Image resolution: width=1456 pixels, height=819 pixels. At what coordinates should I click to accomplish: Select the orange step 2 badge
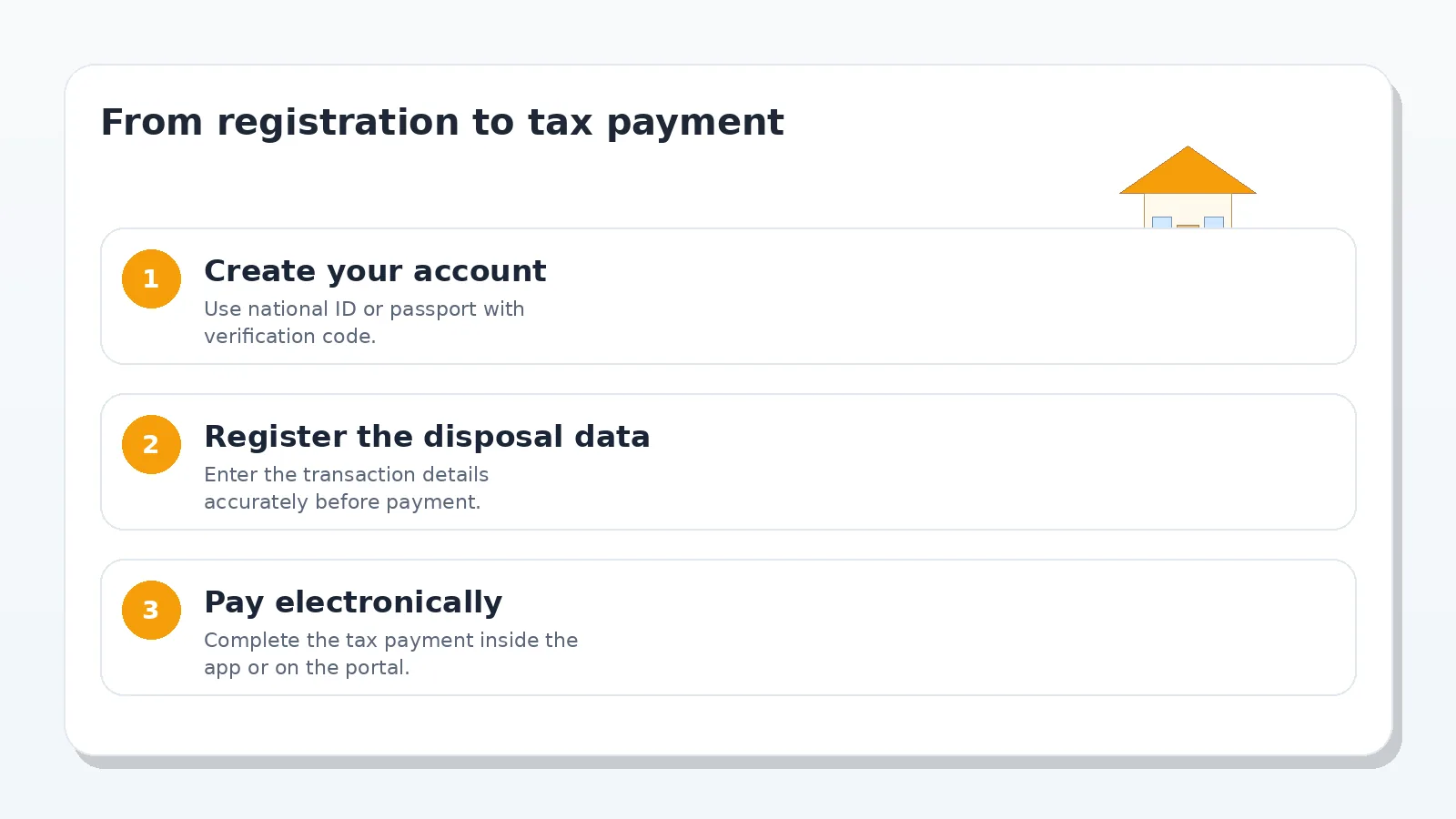(x=151, y=444)
